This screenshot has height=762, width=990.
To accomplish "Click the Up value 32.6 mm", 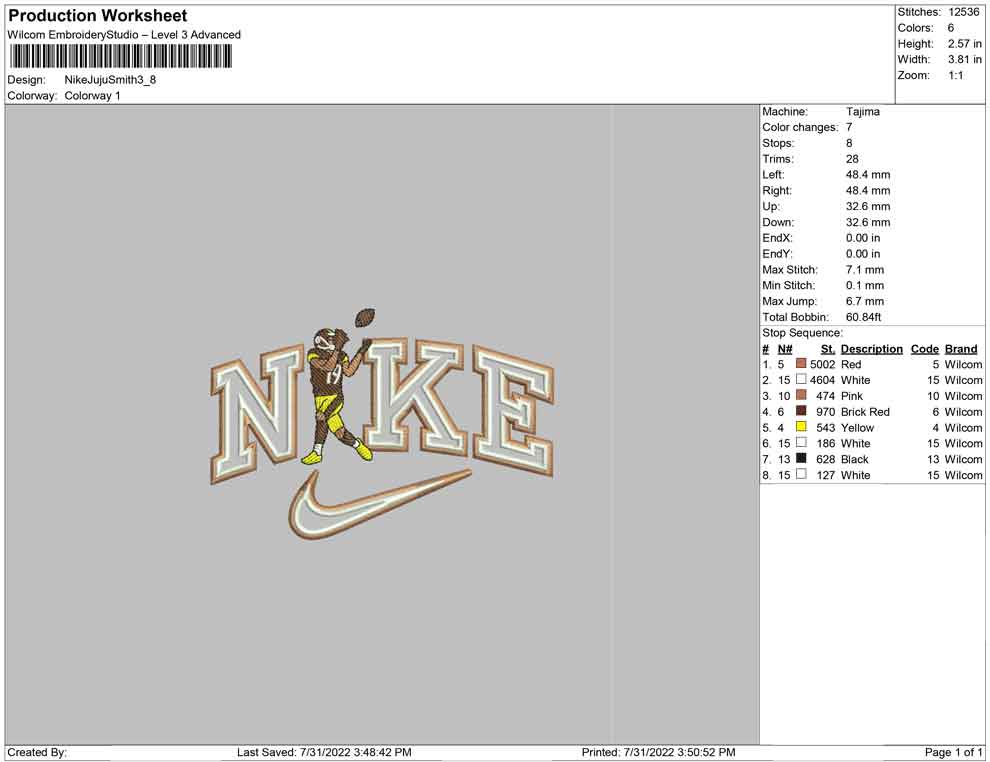I will point(868,206).
